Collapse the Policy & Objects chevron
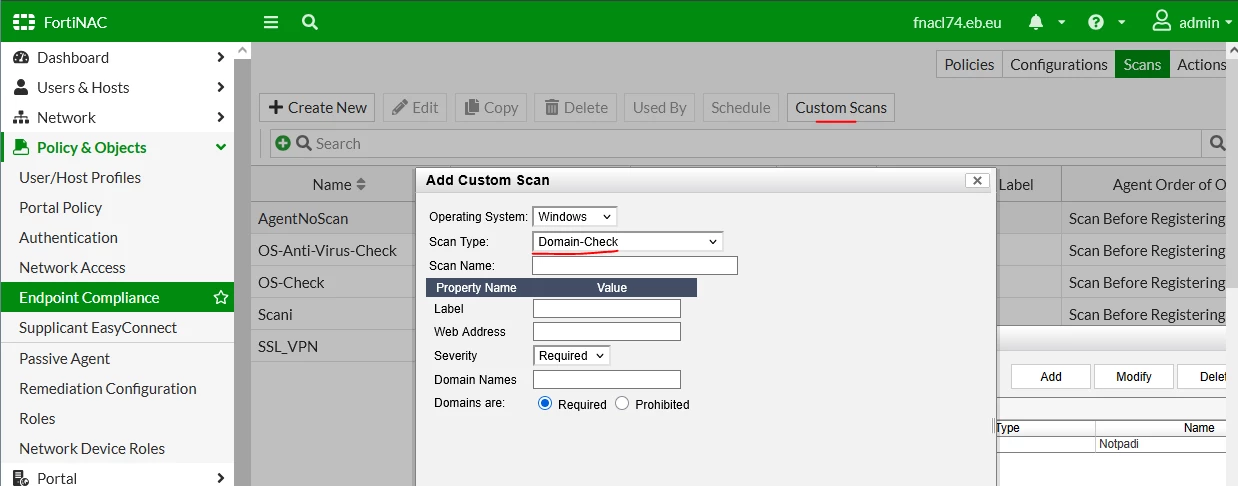 [x=221, y=148]
